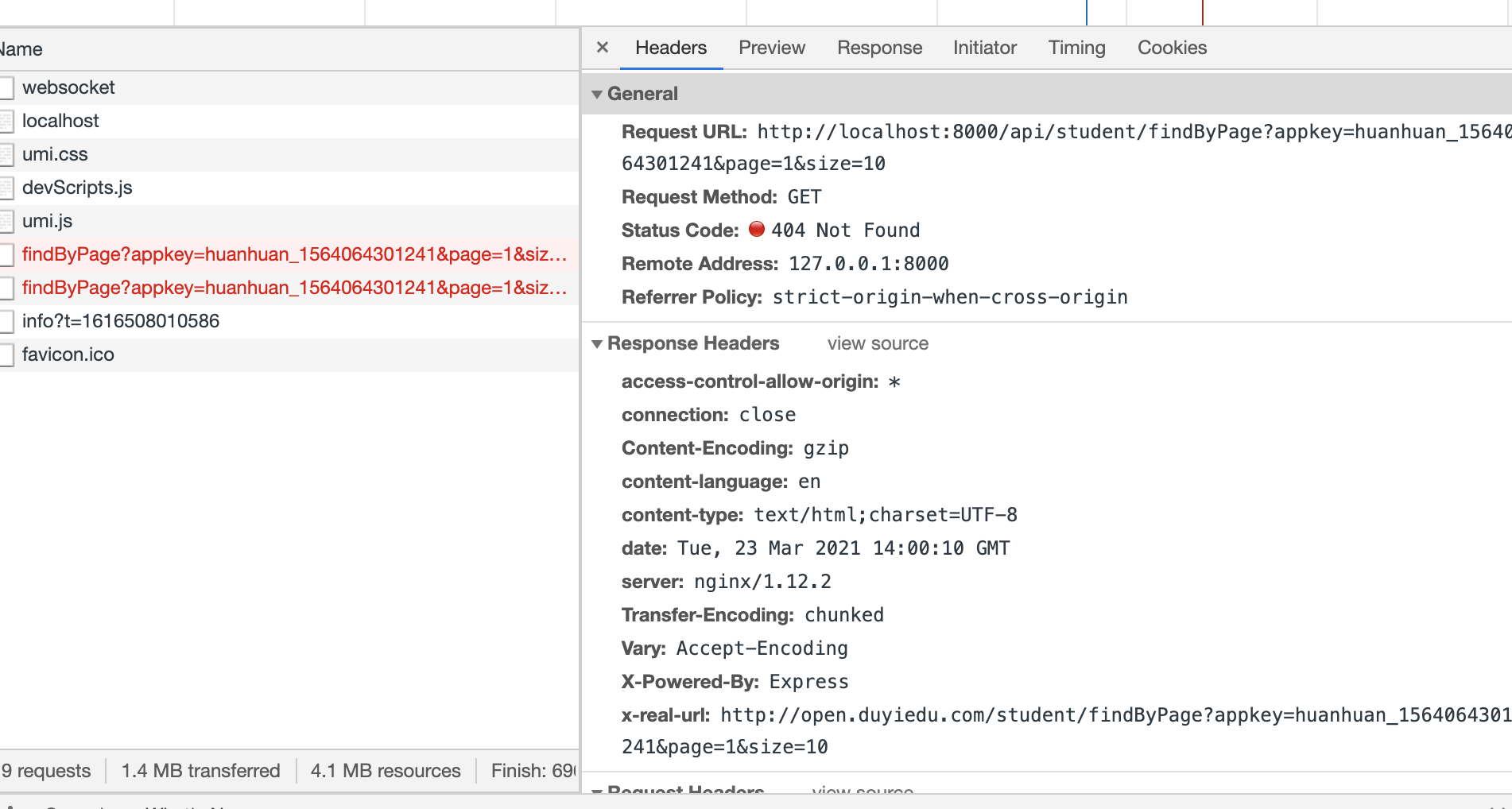Collapse the Response Headers section
Viewport: 1512px width, 809px height.
[x=598, y=343]
